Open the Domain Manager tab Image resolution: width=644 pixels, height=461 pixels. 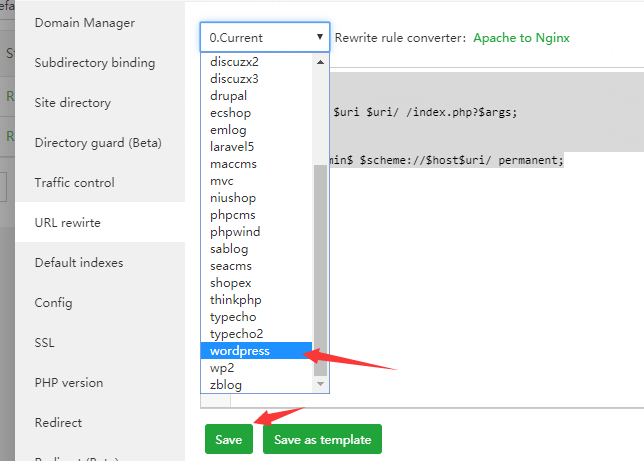tap(85, 22)
